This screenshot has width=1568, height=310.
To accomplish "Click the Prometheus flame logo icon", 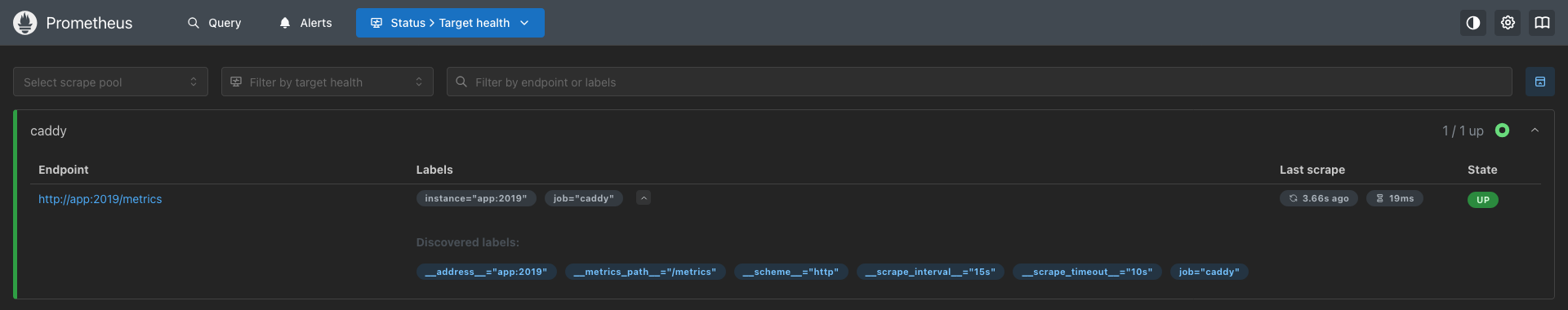I will pos(25,23).
